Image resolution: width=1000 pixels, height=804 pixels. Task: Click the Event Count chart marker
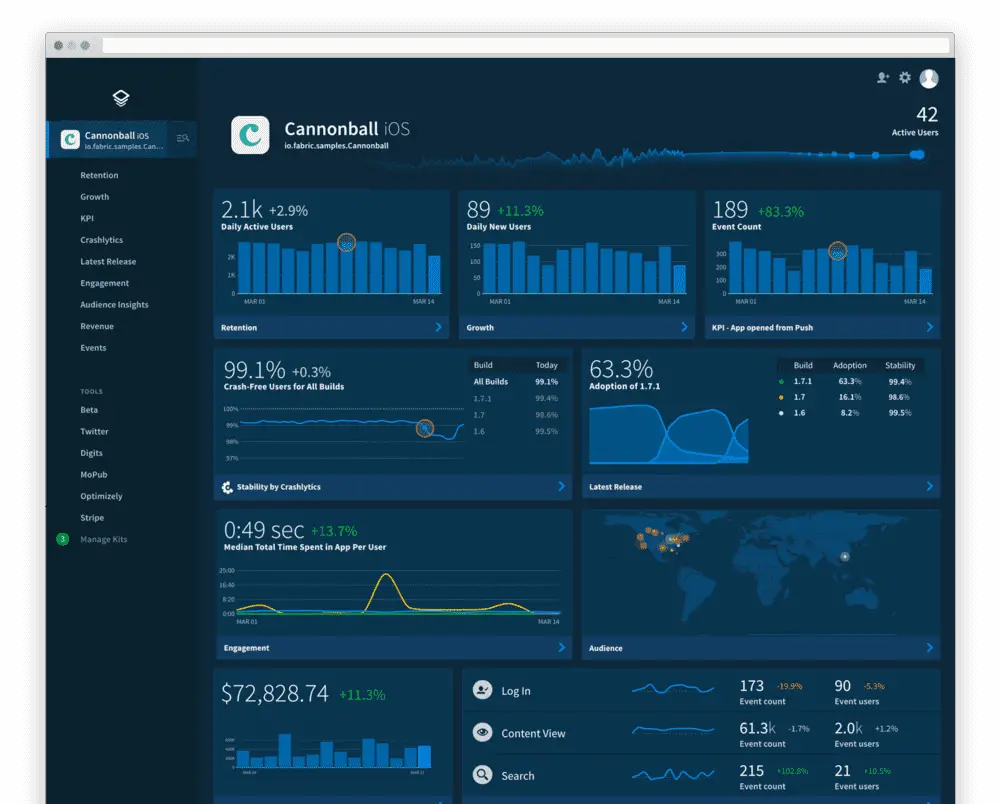pyautogui.click(x=837, y=251)
